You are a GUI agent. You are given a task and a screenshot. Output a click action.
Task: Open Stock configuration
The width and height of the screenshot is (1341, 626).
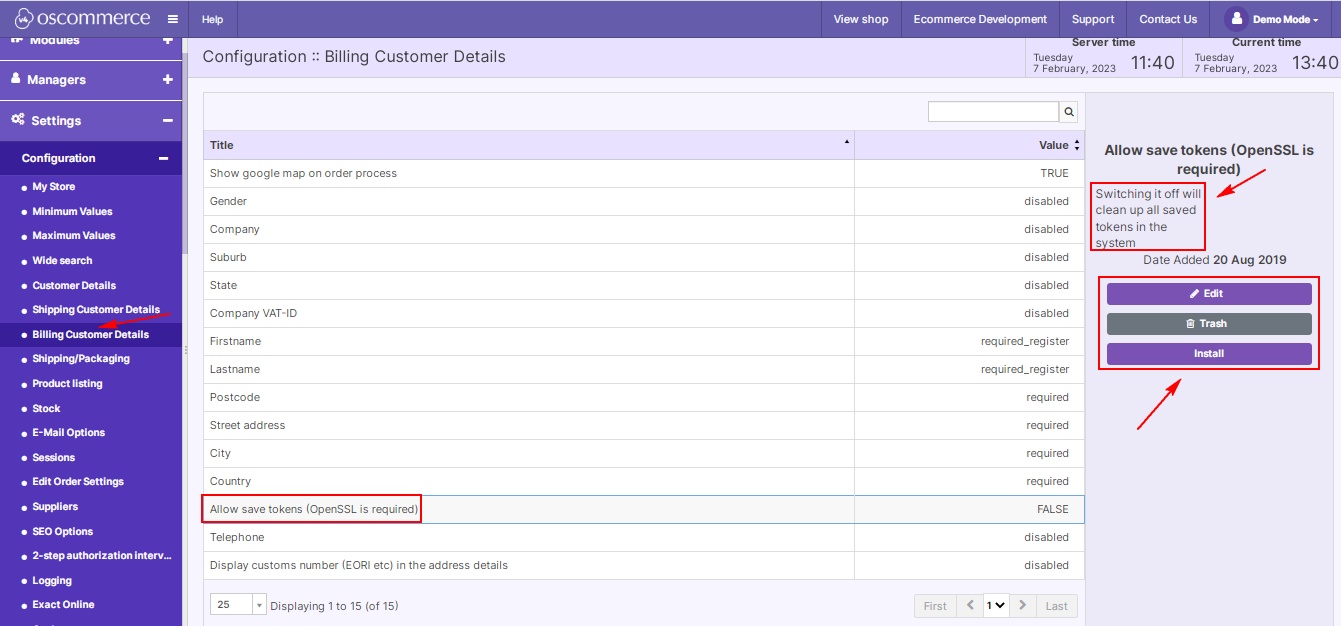click(46, 409)
